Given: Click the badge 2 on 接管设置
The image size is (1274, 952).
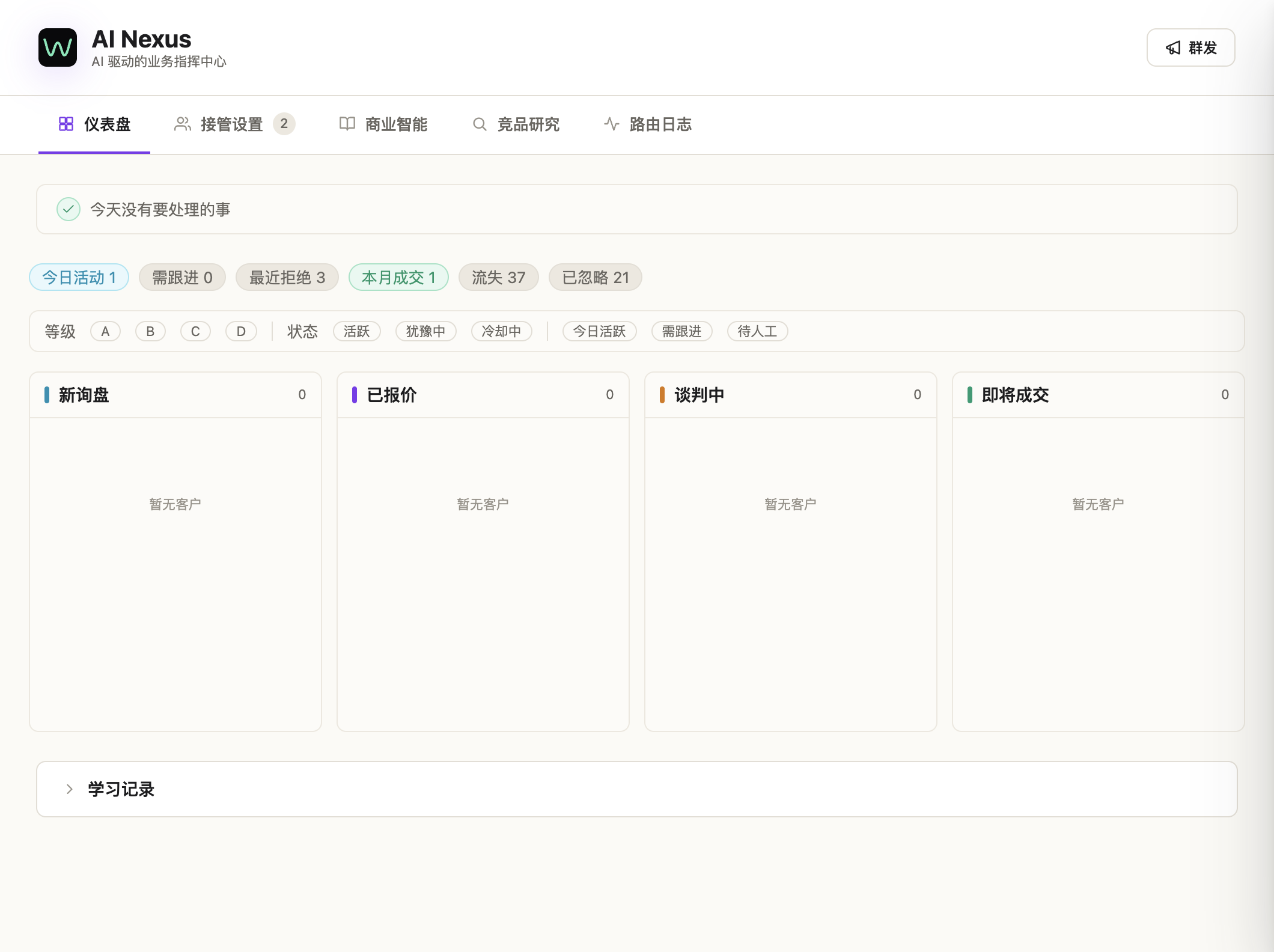Looking at the screenshot, I should pos(284,124).
